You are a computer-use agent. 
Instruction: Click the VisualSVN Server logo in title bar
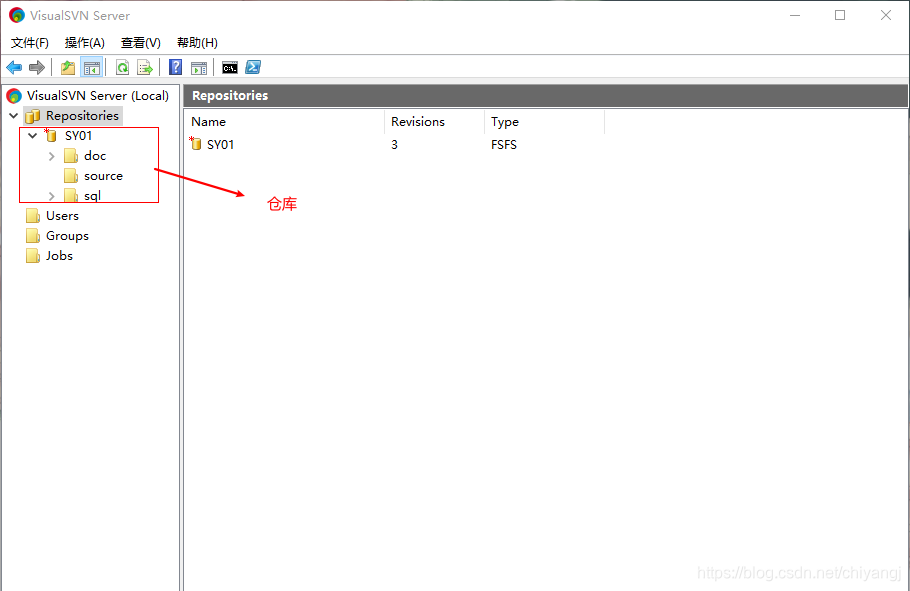pos(17,15)
